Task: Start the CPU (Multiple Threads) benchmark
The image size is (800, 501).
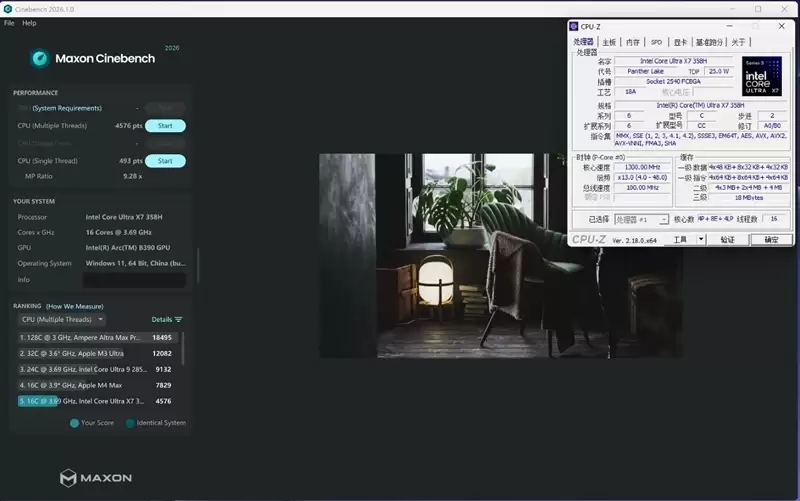Action: (x=165, y=126)
